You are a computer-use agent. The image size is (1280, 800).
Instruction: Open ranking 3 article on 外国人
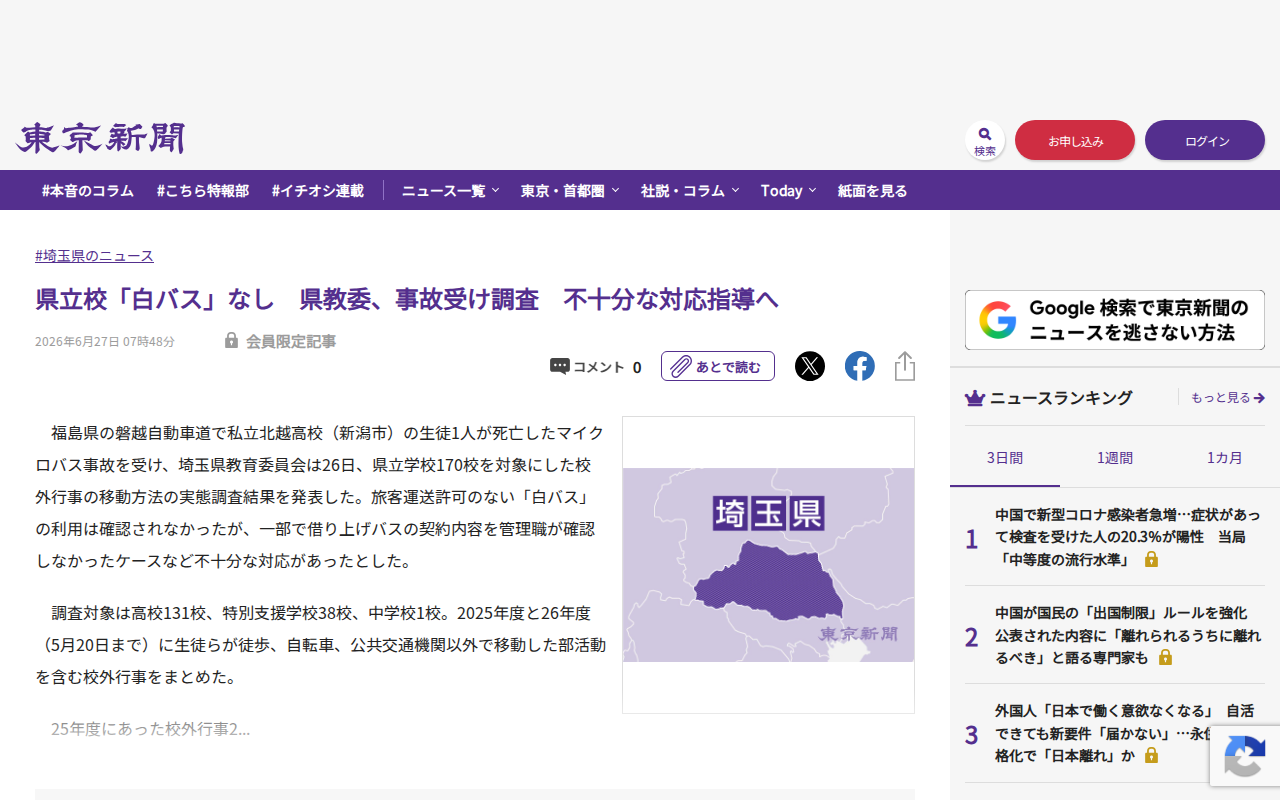point(1124,733)
